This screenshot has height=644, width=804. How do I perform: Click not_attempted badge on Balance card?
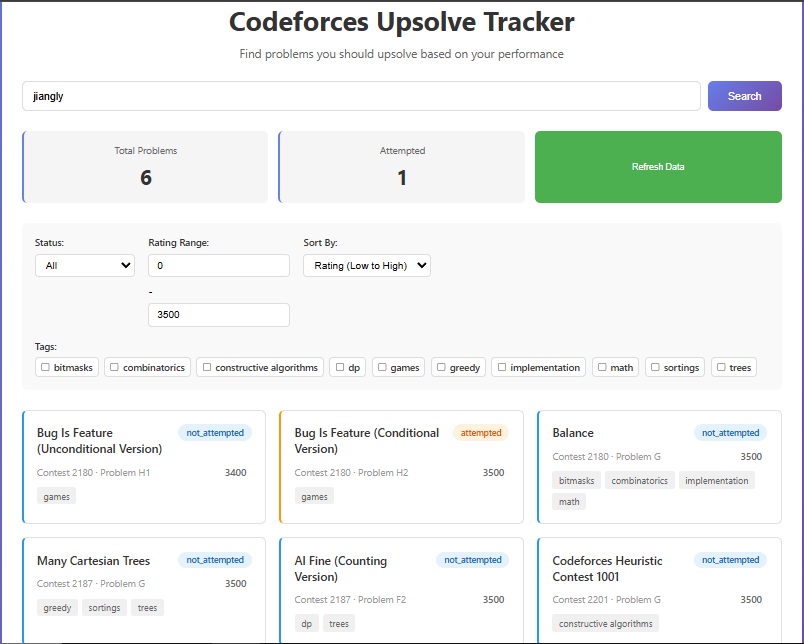point(730,433)
